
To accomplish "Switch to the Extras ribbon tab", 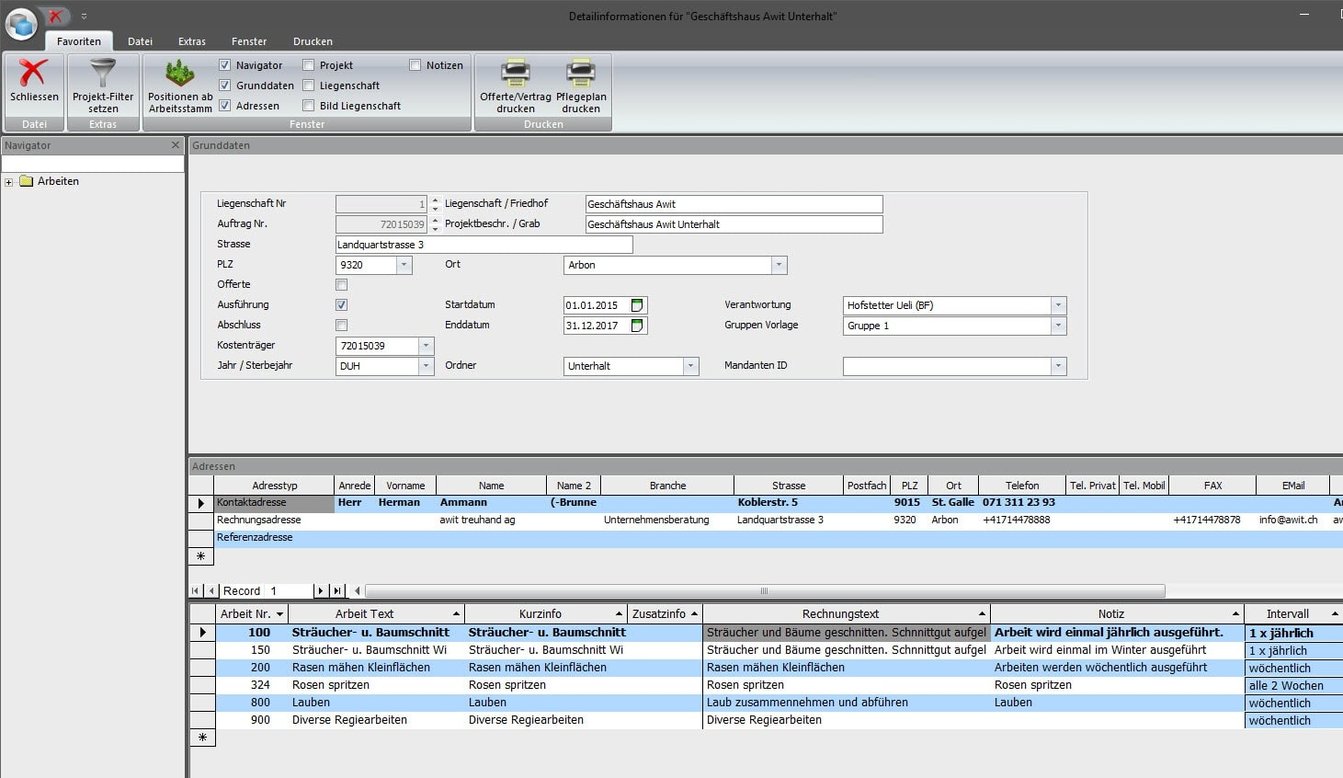I will coord(192,41).
